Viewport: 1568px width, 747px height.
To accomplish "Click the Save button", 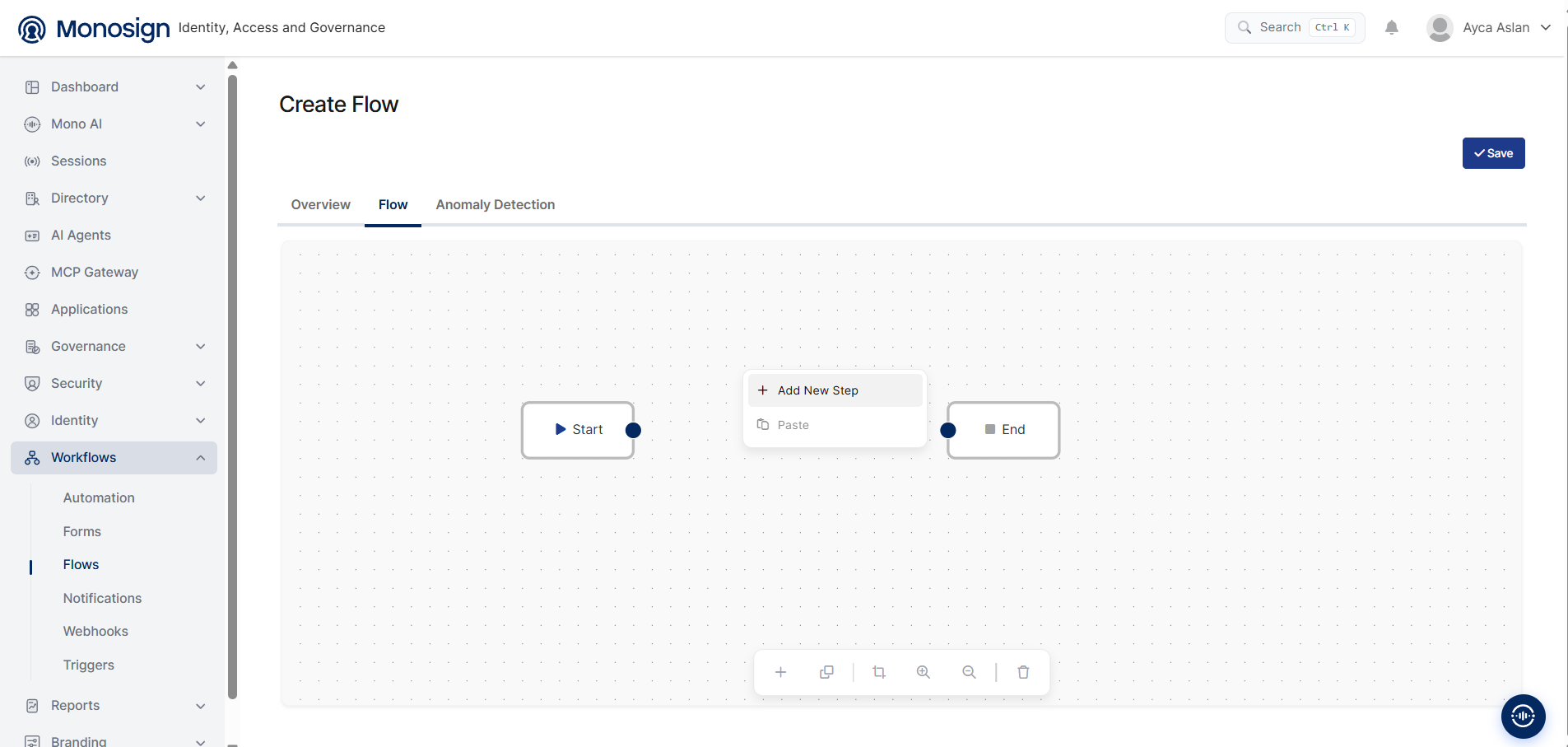I will (1493, 153).
